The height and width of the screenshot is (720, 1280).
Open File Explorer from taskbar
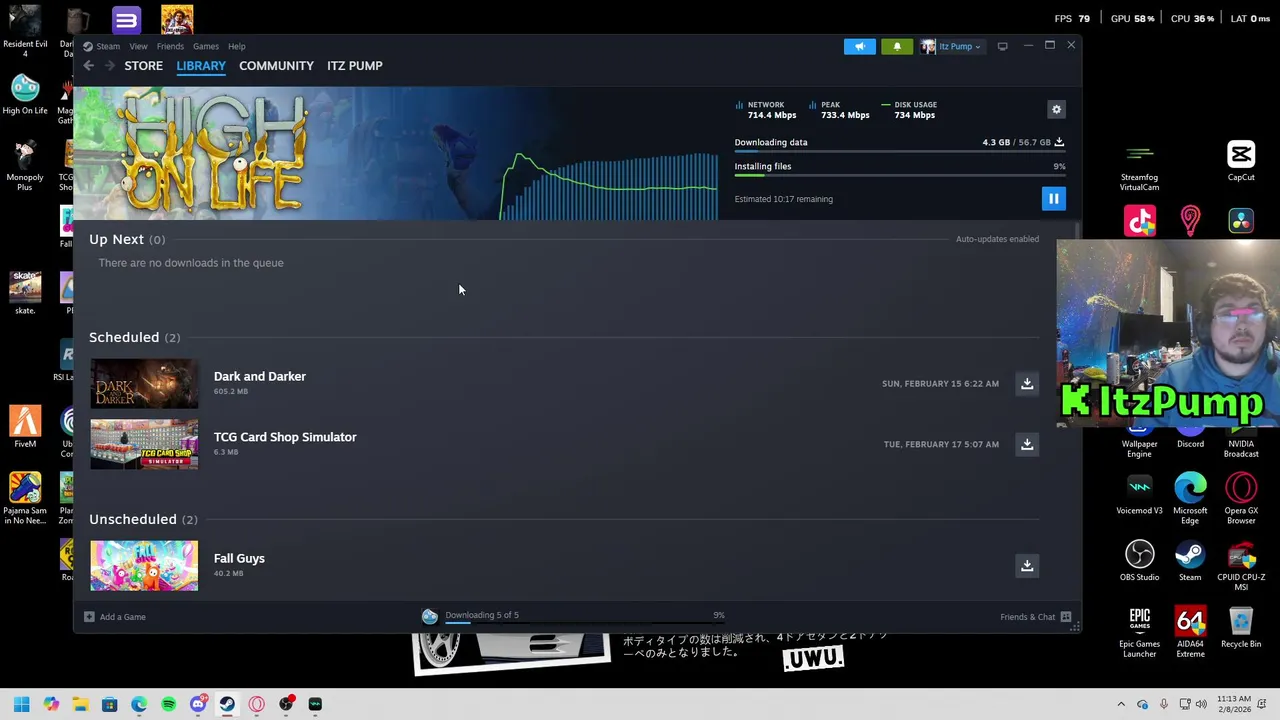click(80, 704)
